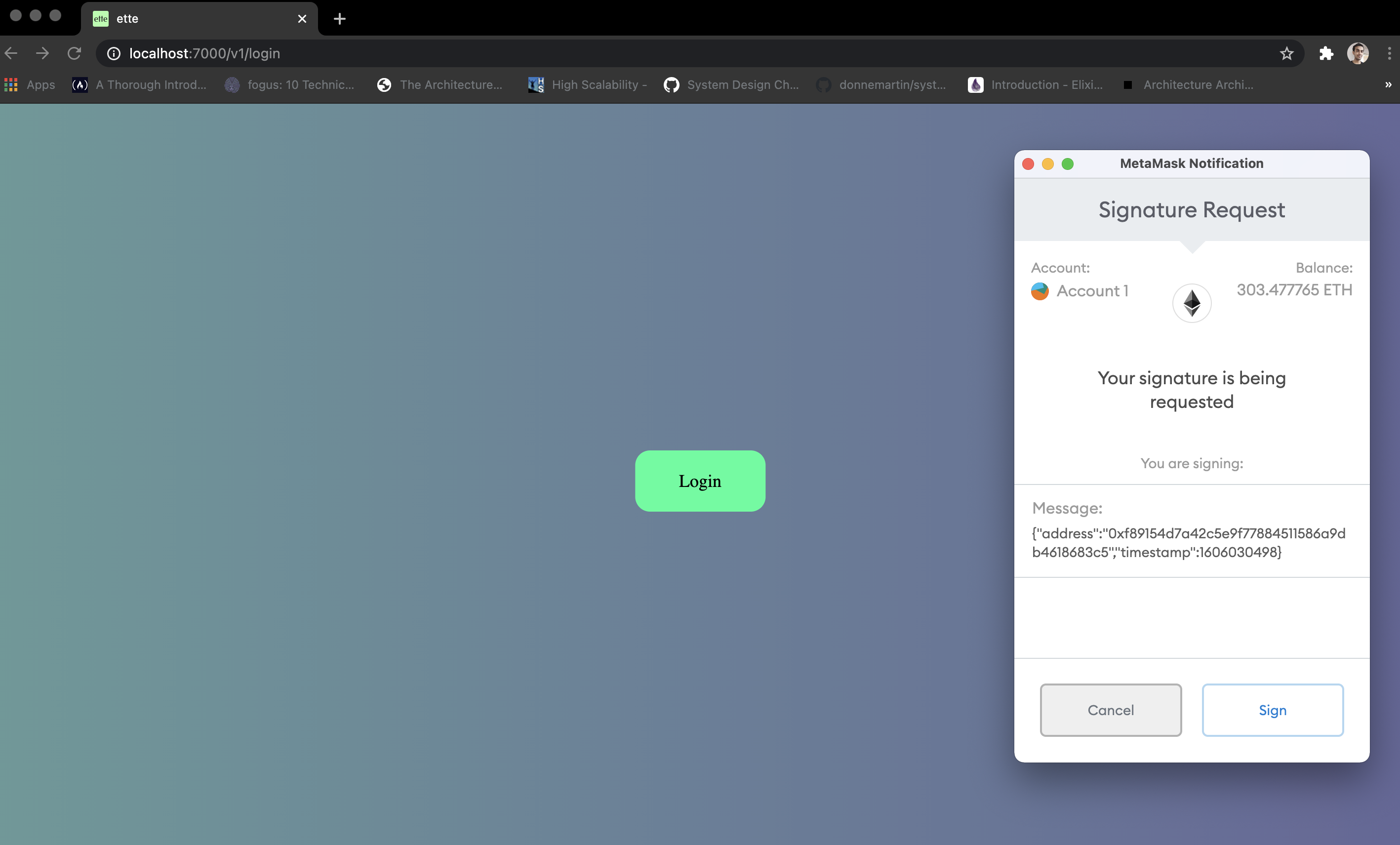This screenshot has height=845, width=1400.
Task: Open a new browser tab
Action: point(339,19)
